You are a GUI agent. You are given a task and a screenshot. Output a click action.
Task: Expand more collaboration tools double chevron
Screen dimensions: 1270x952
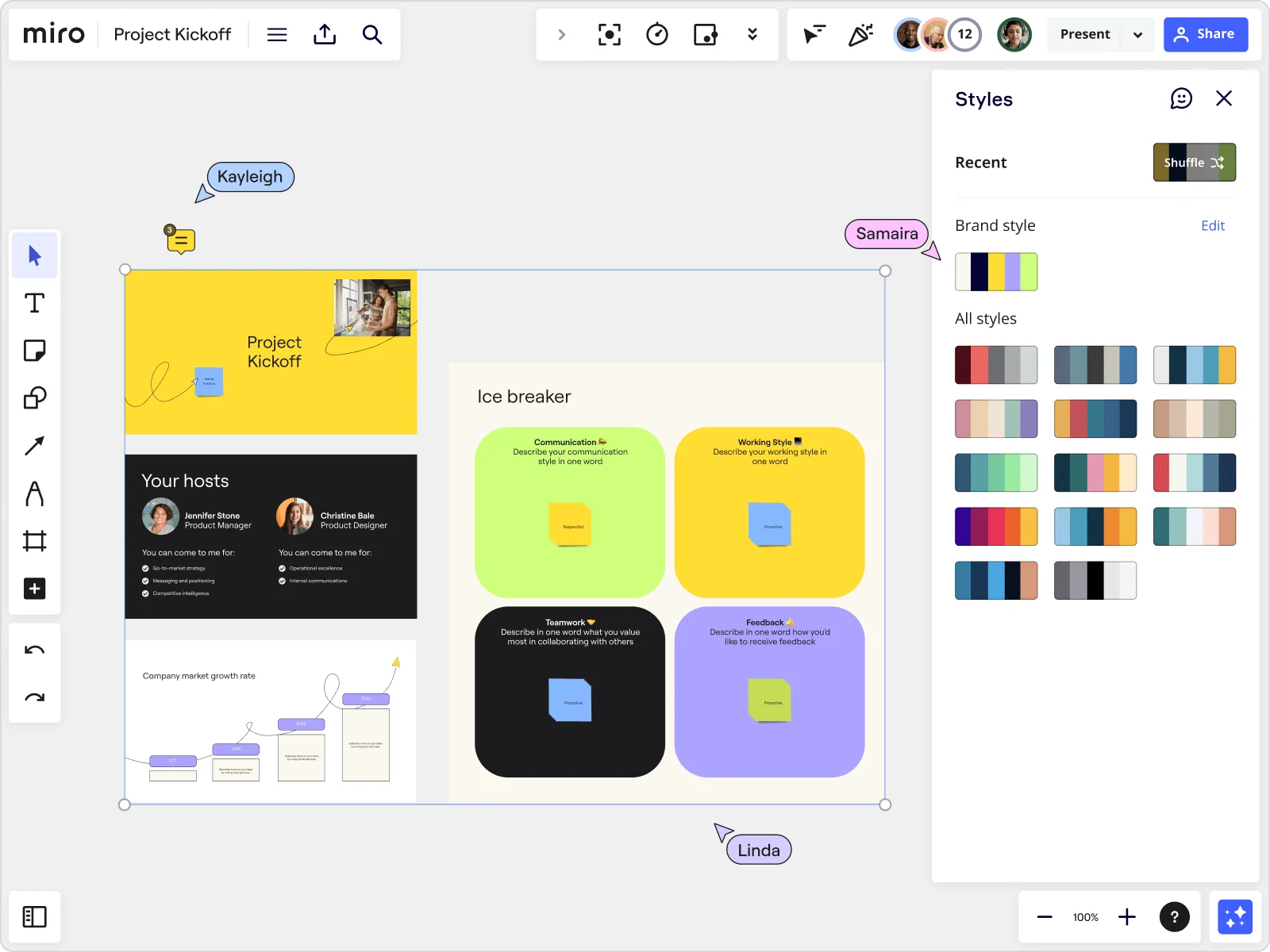point(752,35)
